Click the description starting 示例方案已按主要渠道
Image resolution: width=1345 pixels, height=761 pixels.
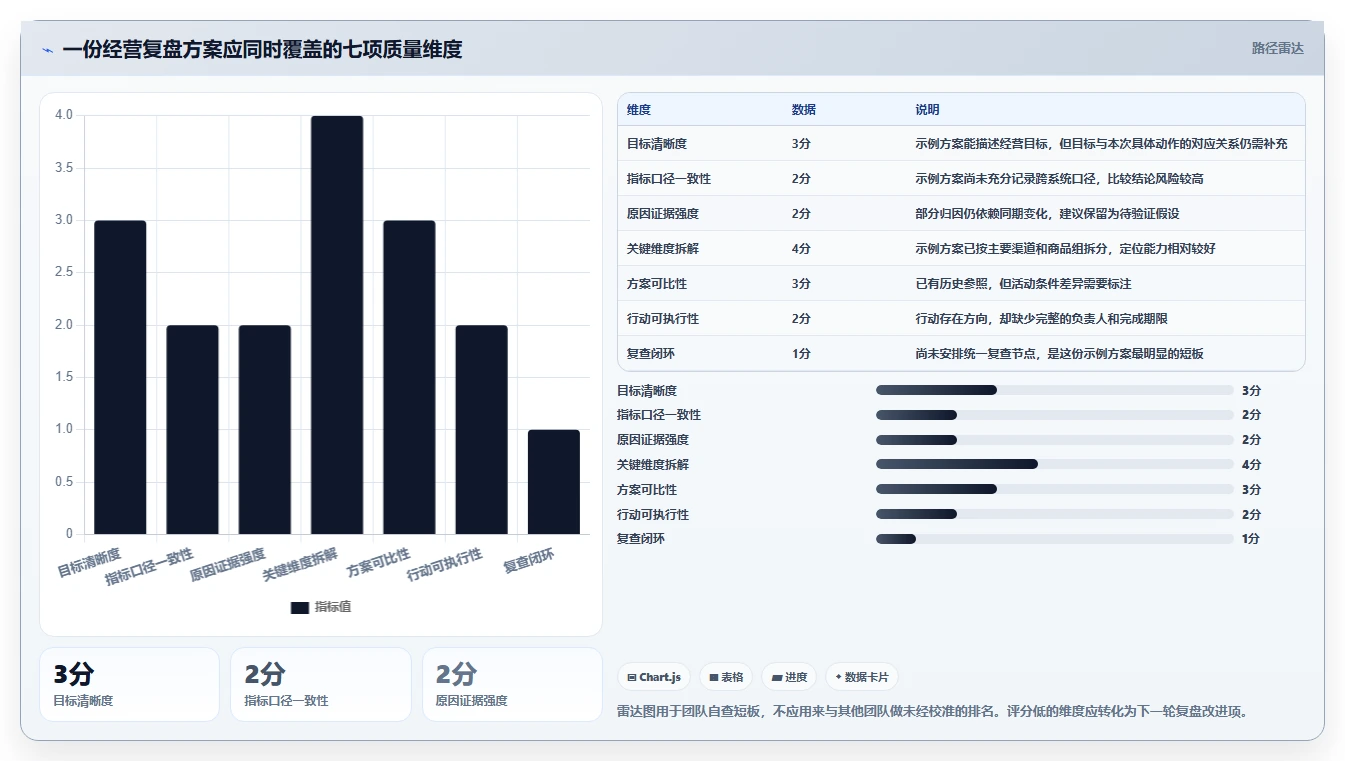coord(1065,249)
